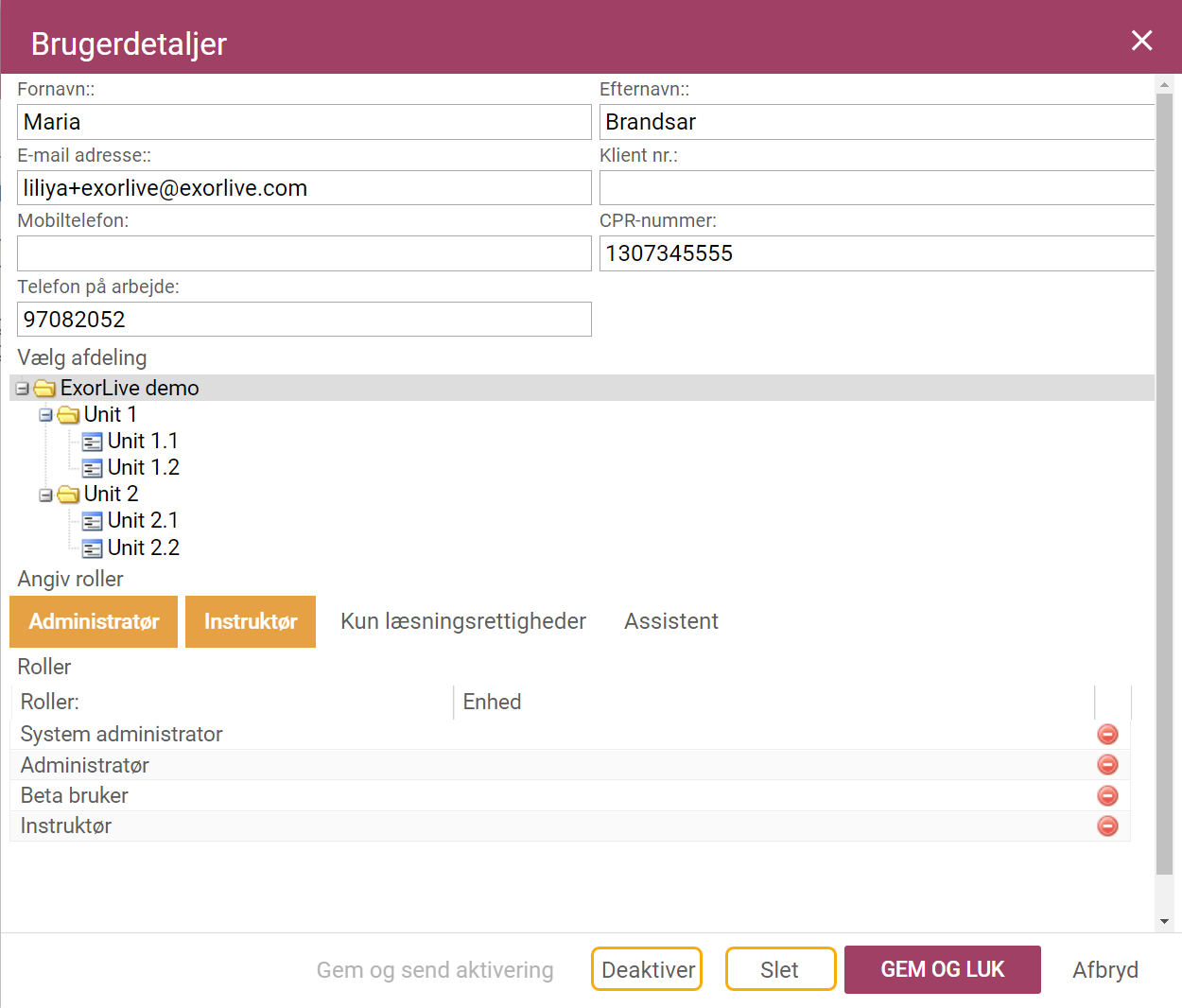Click Gem og send aktivering

[435, 970]
